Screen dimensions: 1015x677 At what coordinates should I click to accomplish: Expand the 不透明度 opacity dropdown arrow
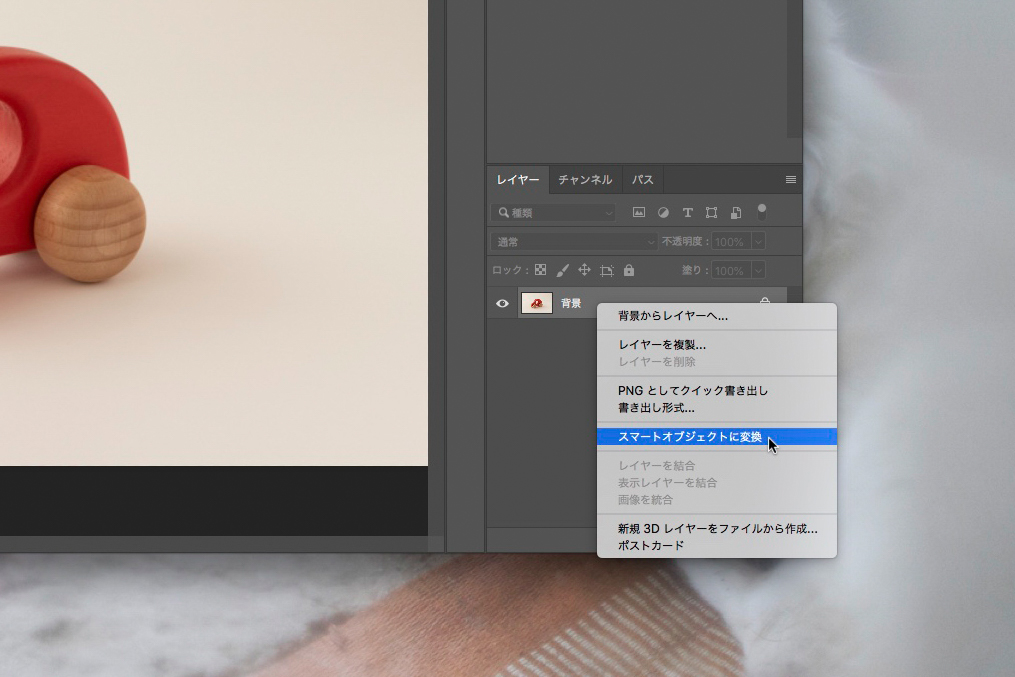758,242
